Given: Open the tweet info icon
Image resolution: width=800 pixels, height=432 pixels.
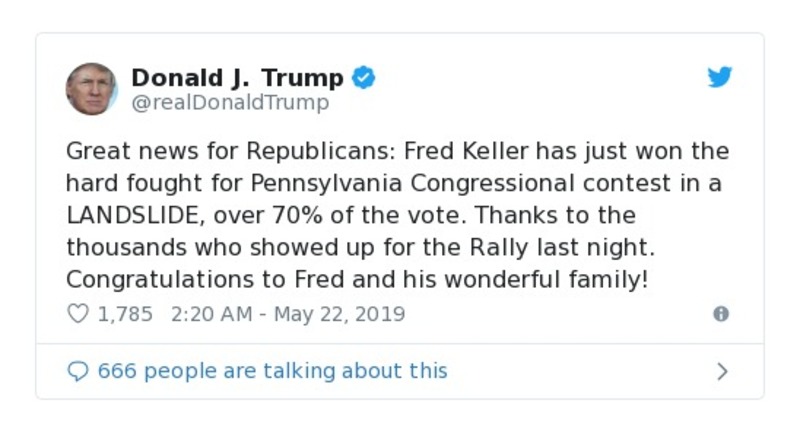Looking at the screenshot, I should click(x=720, y=314).
